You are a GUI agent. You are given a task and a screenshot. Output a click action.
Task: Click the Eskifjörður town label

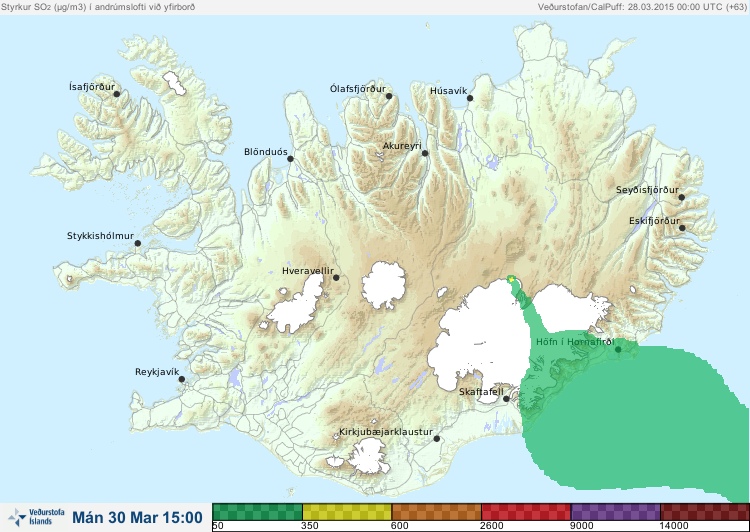pos(654,221)
